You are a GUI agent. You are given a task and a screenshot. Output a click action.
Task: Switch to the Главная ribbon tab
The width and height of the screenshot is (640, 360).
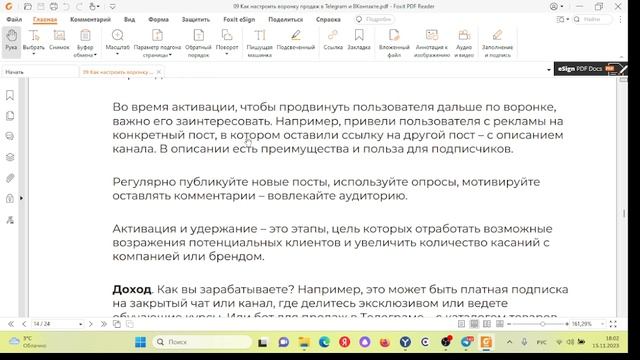click(45, 19)
